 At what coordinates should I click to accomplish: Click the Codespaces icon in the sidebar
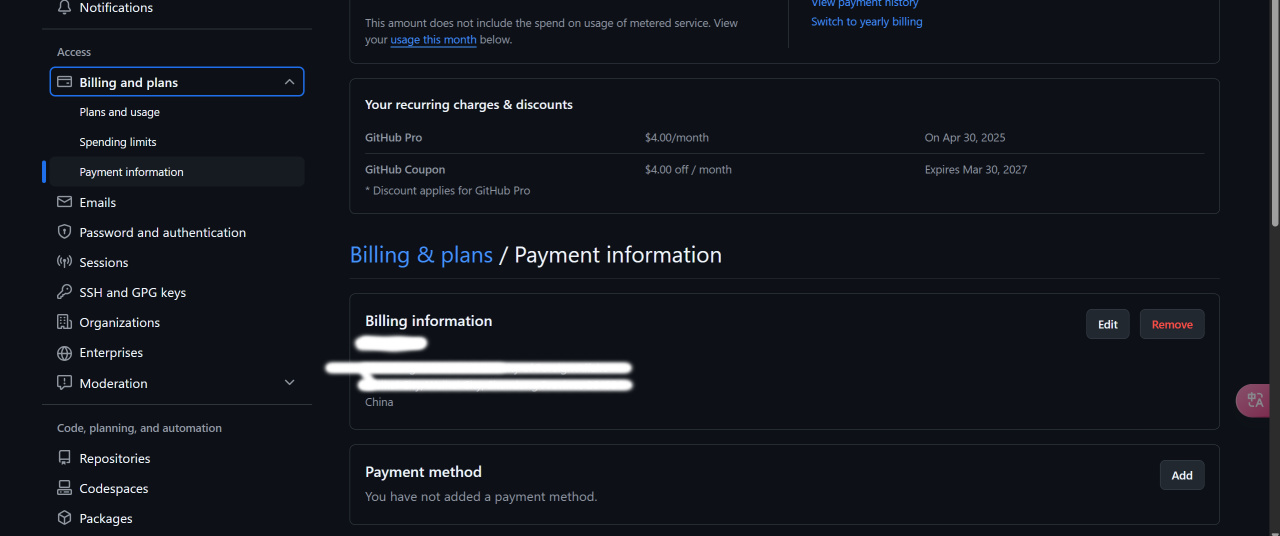pos(64,488)
